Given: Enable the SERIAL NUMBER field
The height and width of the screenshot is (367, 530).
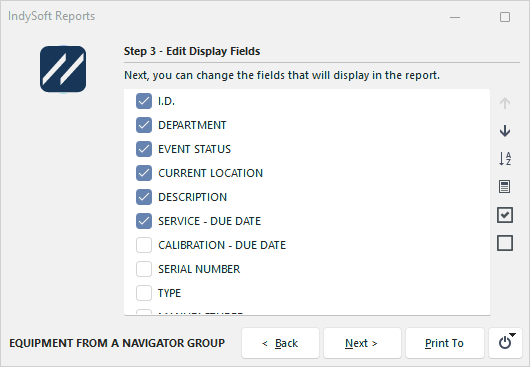Looking at the screenshot, I should tap(144, 269).
